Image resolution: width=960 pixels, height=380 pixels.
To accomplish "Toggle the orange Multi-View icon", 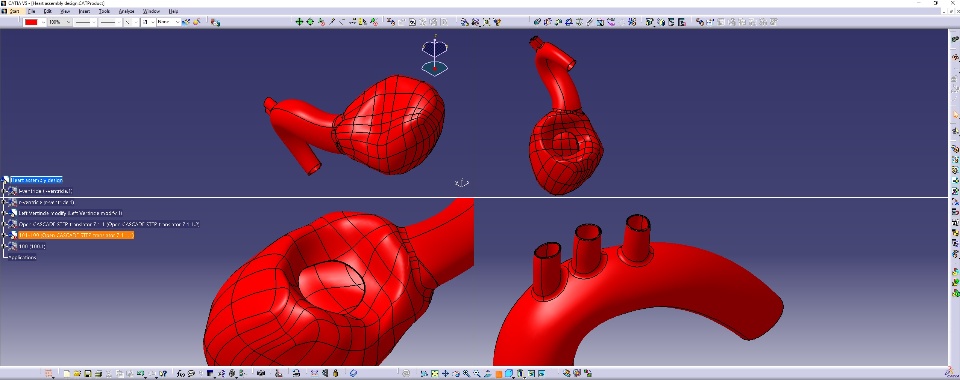I will [498, 374].
